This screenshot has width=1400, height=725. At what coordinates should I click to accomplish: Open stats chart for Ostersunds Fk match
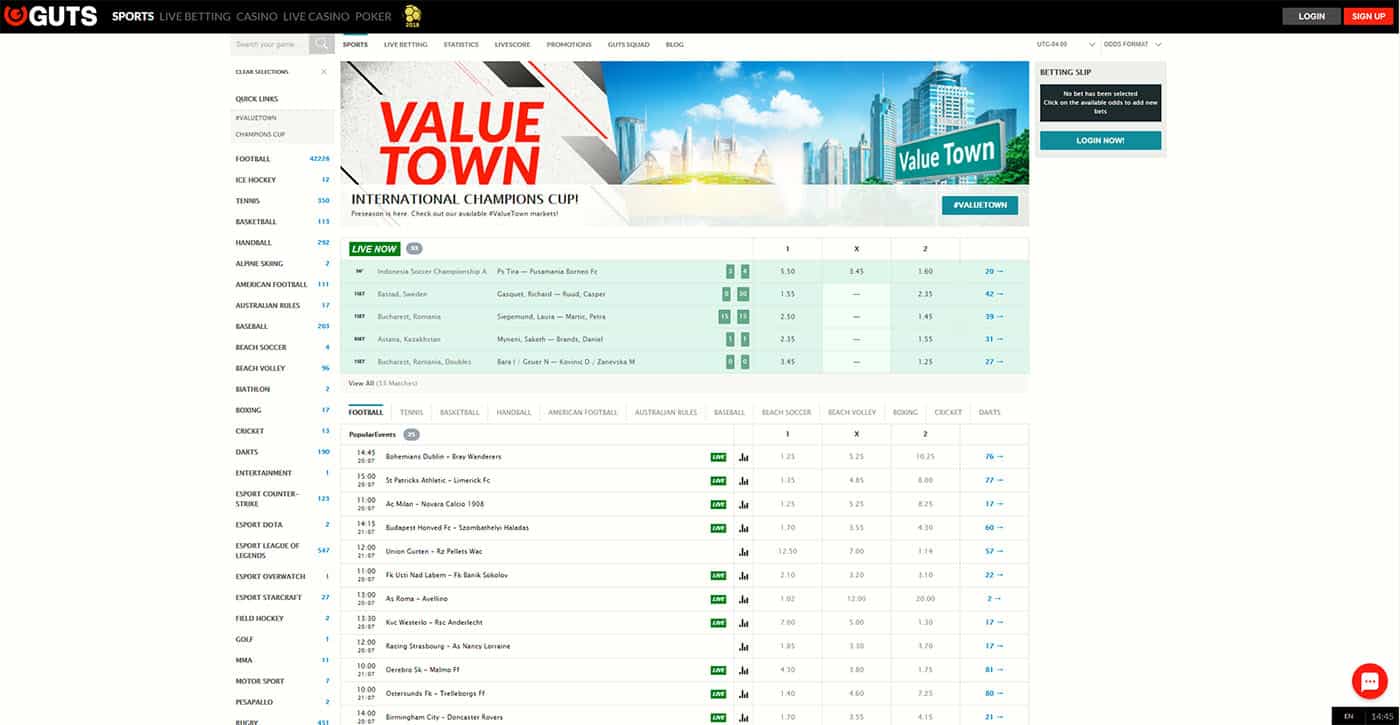click(743, 694)
